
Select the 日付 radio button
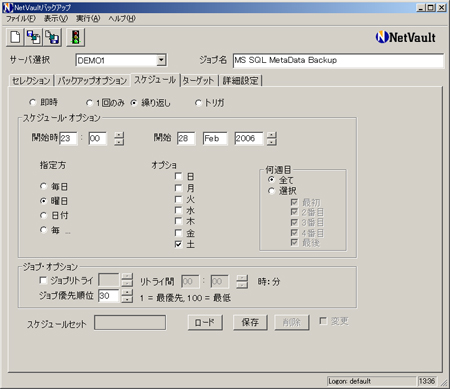tap(43, 215)
